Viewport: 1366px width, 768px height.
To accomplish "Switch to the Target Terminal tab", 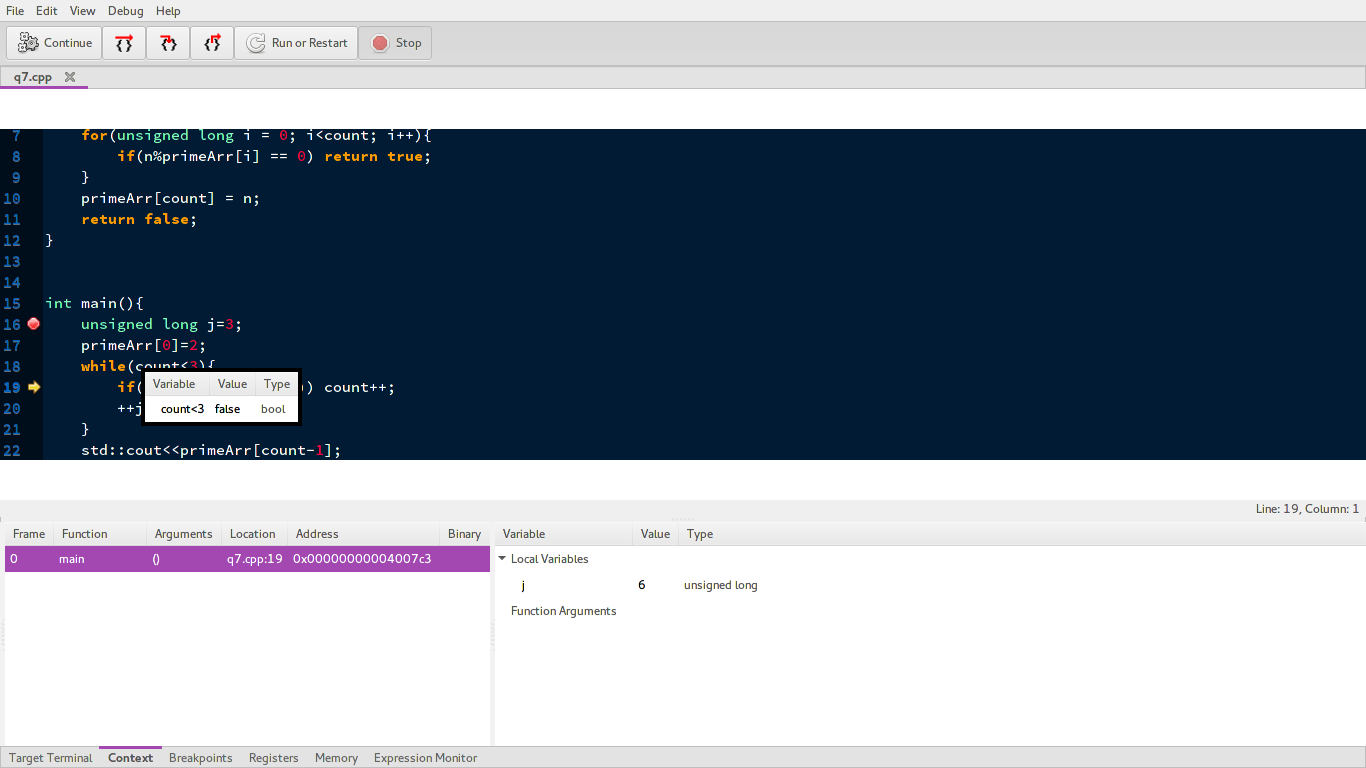I will [x=51, y=758].
